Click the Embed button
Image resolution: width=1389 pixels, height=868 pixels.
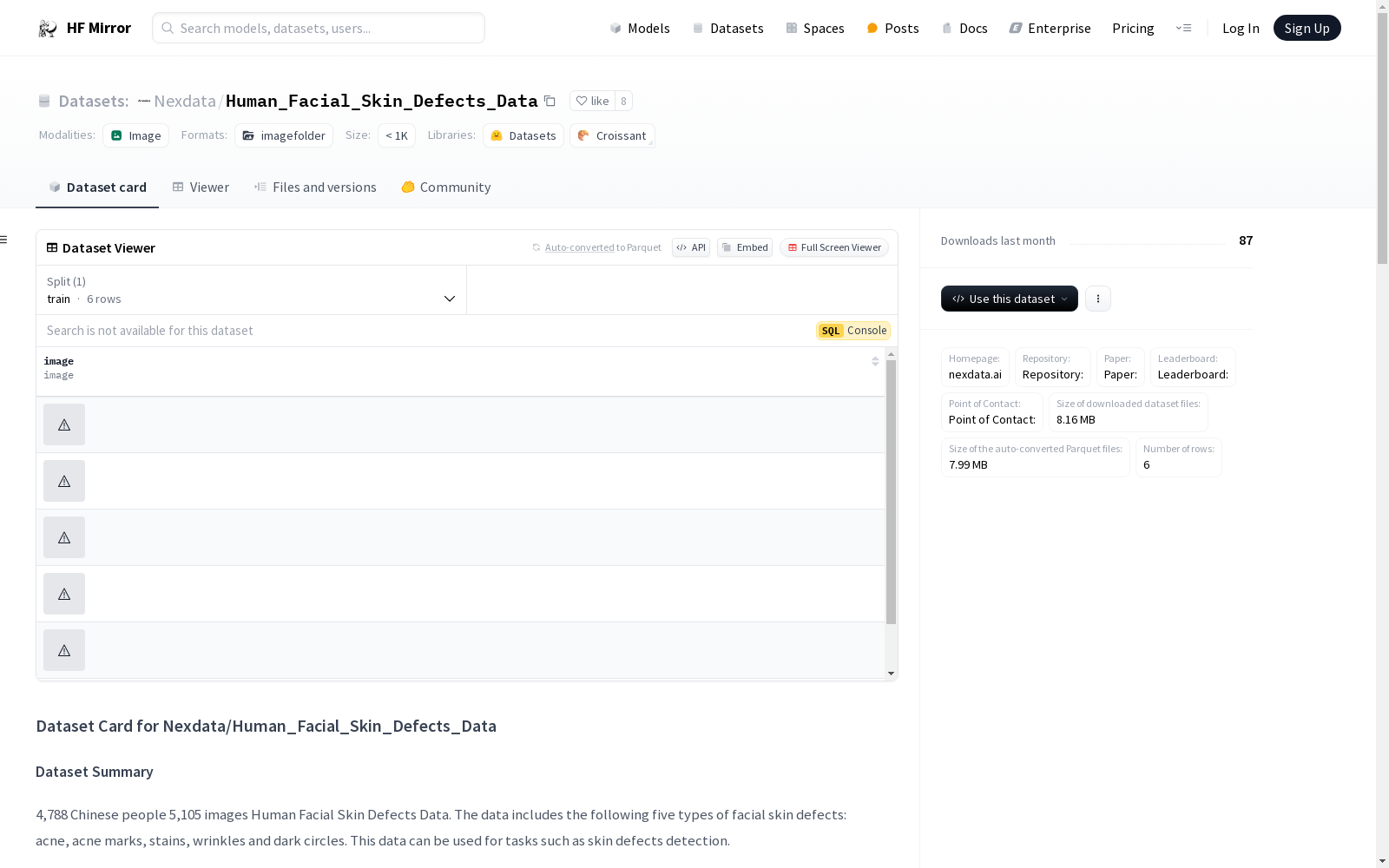745,247
